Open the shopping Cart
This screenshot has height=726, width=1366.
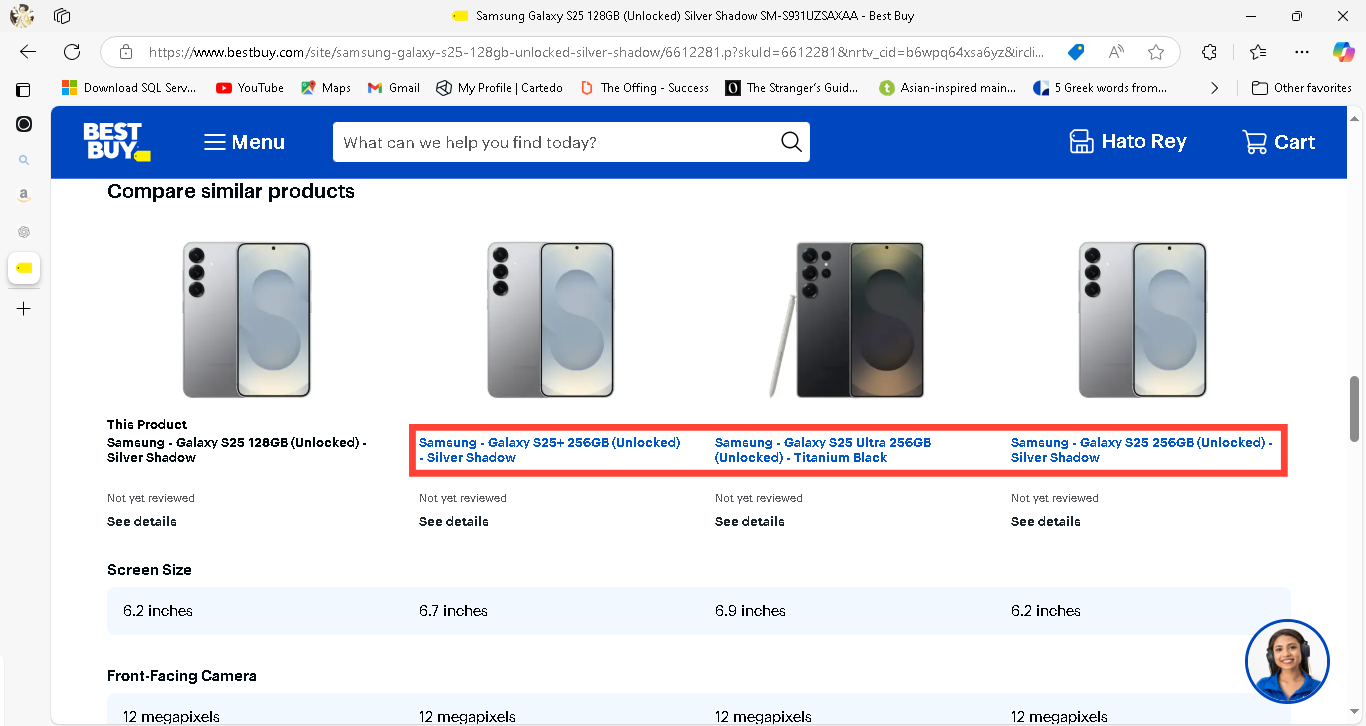coord(1278,142)
